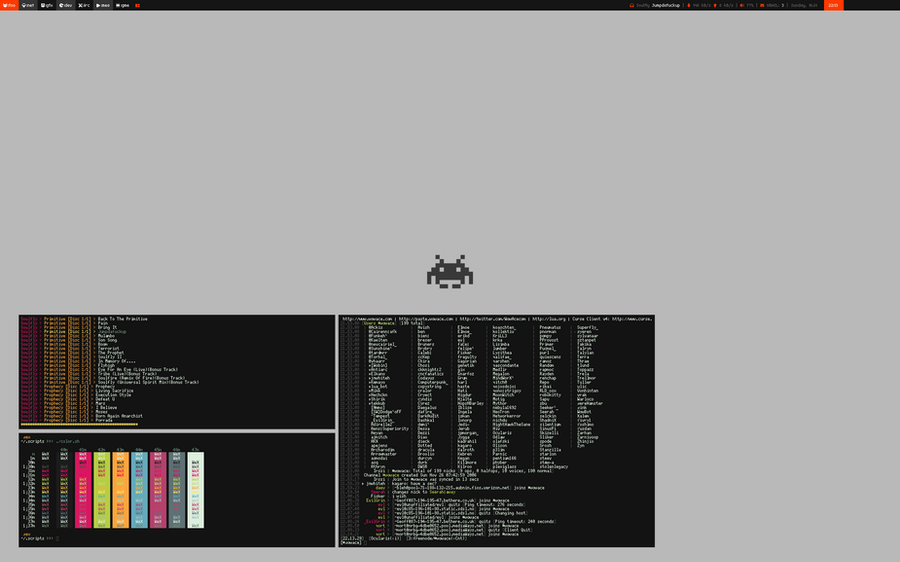Viewport: 900px width, 562px height.
Task: Click the orange tiling layout icon
Action: click(x=138, y=5)
